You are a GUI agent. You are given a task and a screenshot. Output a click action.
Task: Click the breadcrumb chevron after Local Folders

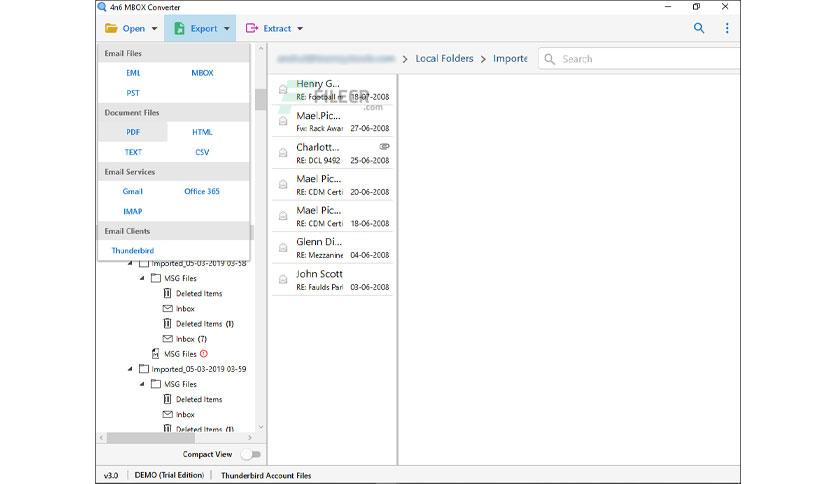[483, 59]
